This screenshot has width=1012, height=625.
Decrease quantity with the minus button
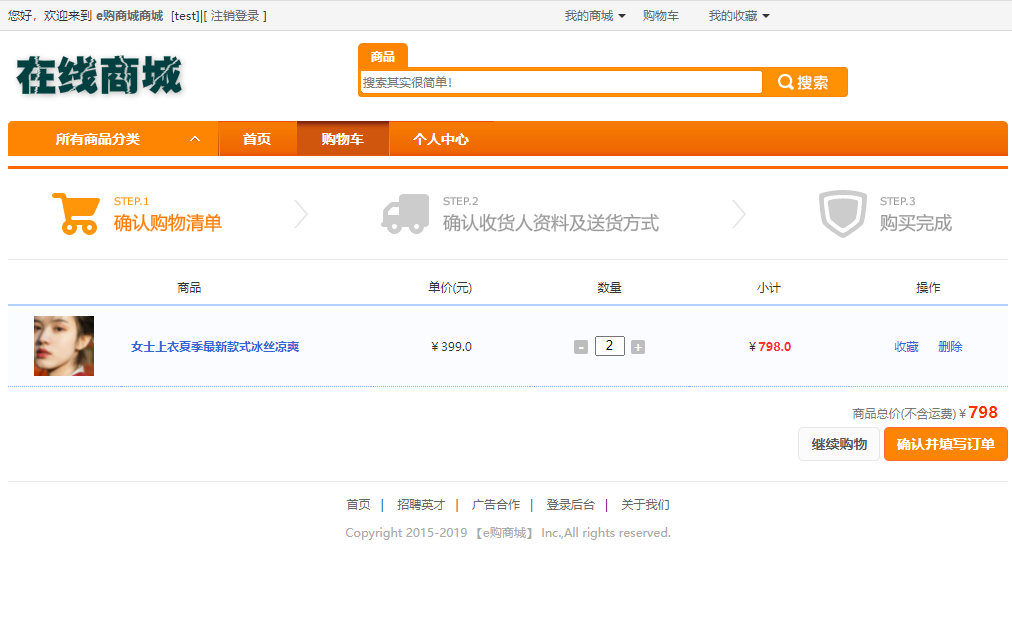[581, 347]
